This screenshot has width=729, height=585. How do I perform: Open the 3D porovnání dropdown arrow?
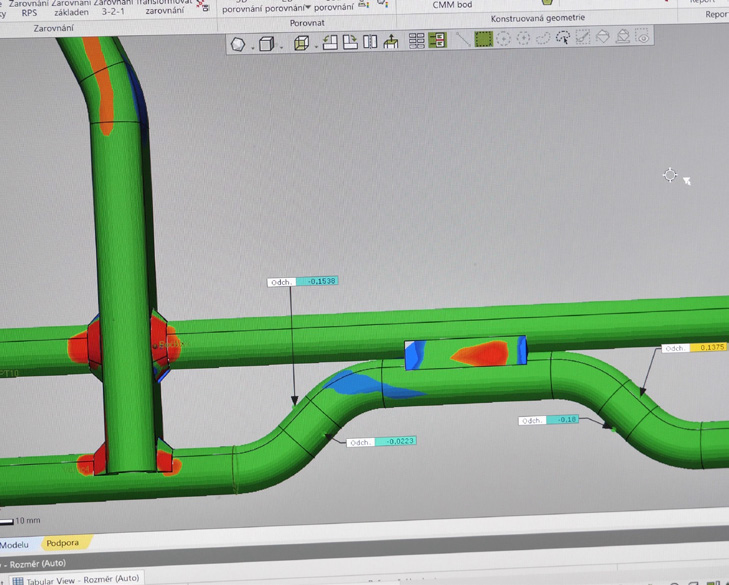[308, 8]
